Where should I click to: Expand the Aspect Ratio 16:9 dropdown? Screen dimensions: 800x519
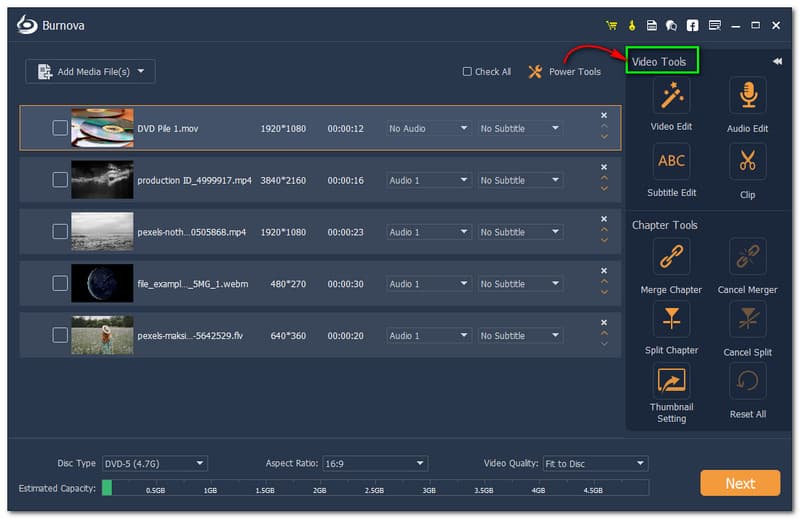point(375,464)
